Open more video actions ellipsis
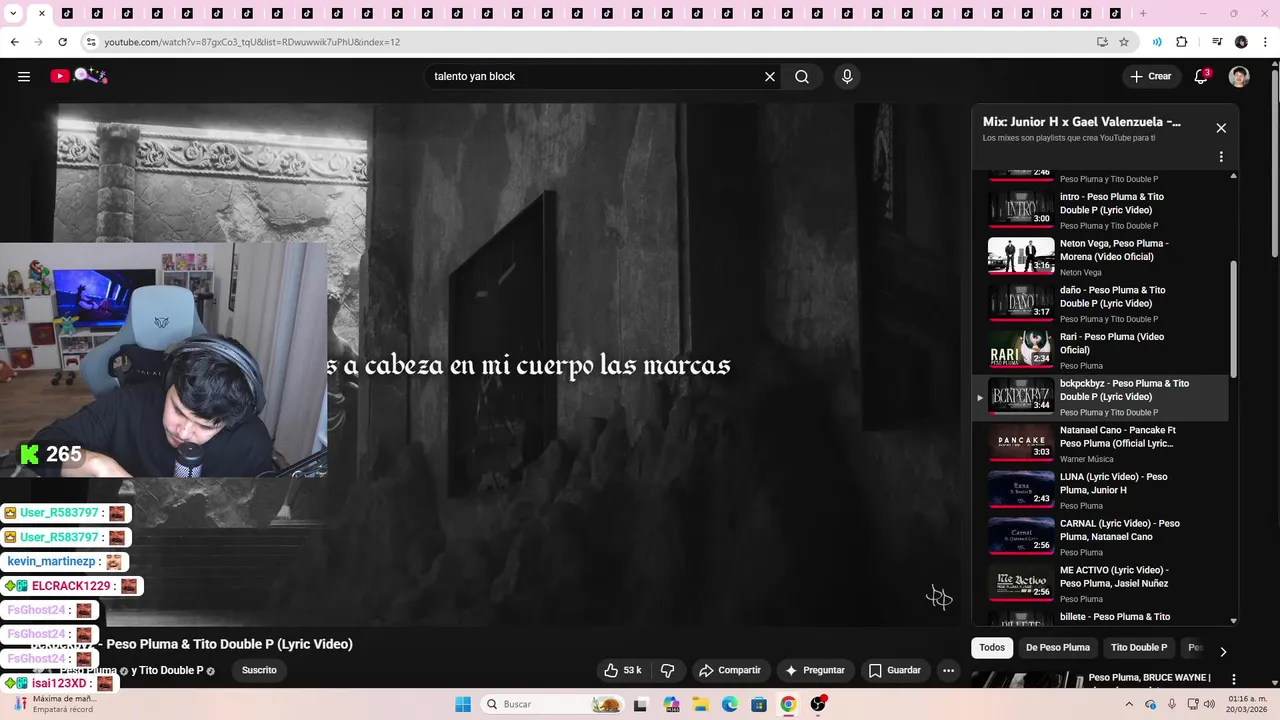This screenshot has height=720, width=1280. point(948,670)
